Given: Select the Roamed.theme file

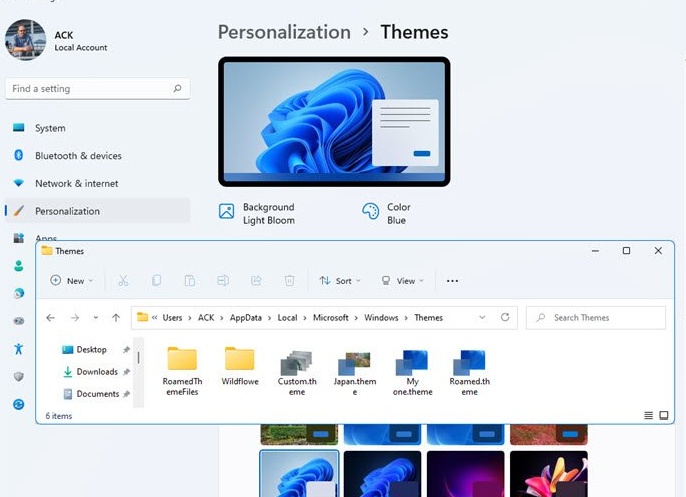Looking at the screenshot, I should [x=469, y=372].
